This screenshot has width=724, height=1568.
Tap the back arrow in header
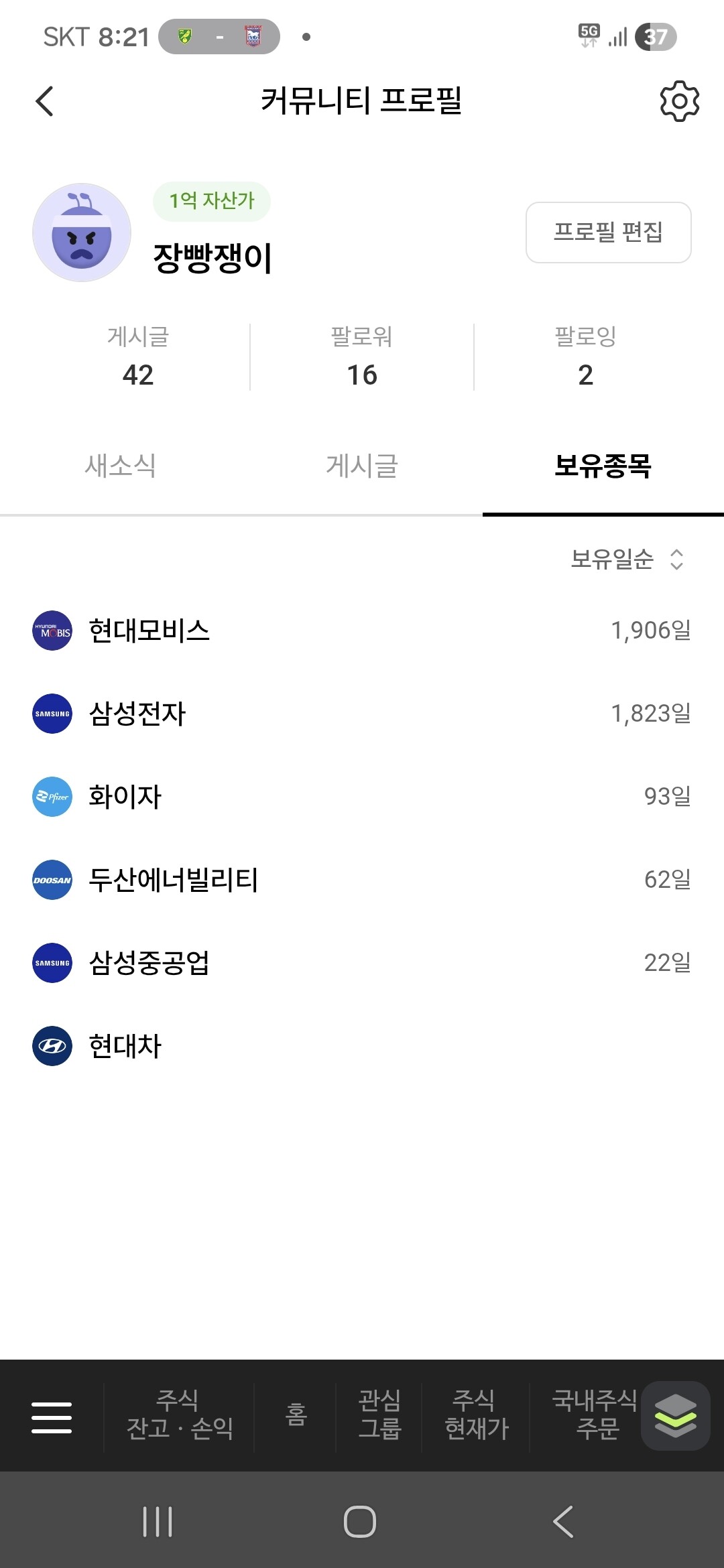45,102
